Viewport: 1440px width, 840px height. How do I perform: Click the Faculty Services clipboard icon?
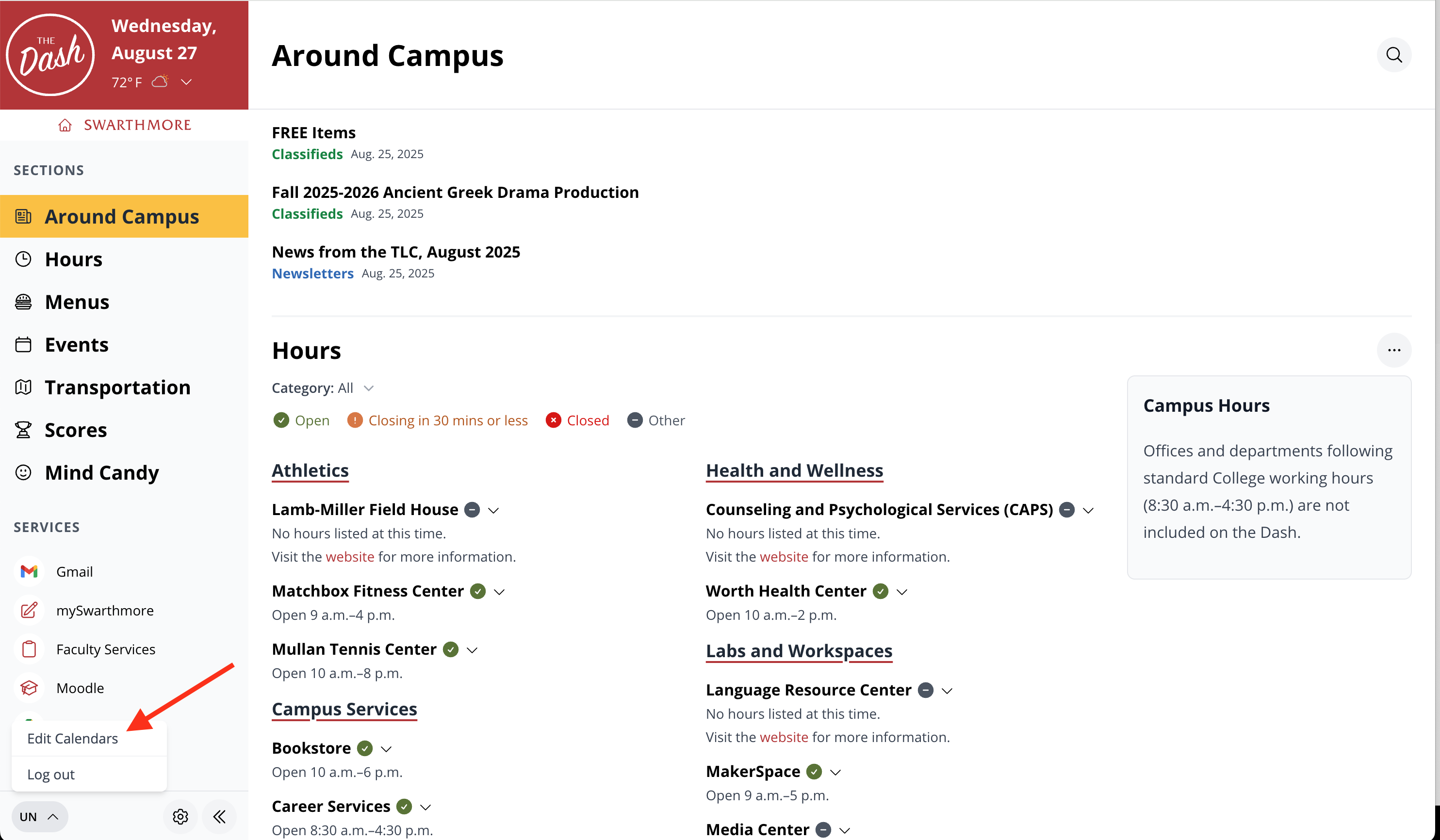click(29, 649)
